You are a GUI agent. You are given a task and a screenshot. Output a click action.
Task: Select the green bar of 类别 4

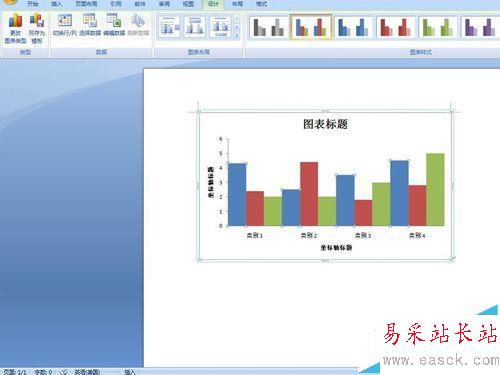pos(435,190)
